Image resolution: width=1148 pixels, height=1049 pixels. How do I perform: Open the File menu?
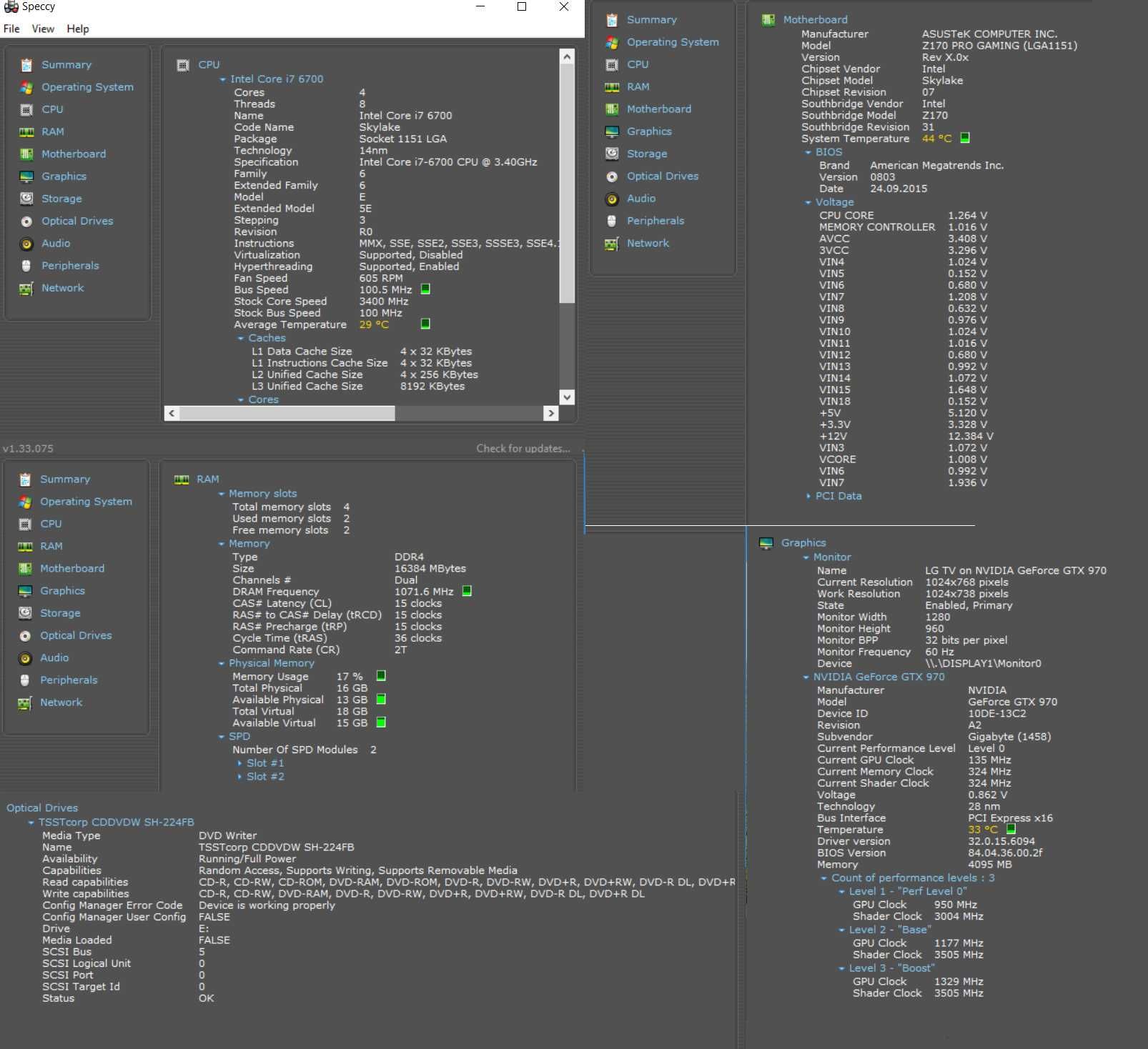click(x=11, y=29)
